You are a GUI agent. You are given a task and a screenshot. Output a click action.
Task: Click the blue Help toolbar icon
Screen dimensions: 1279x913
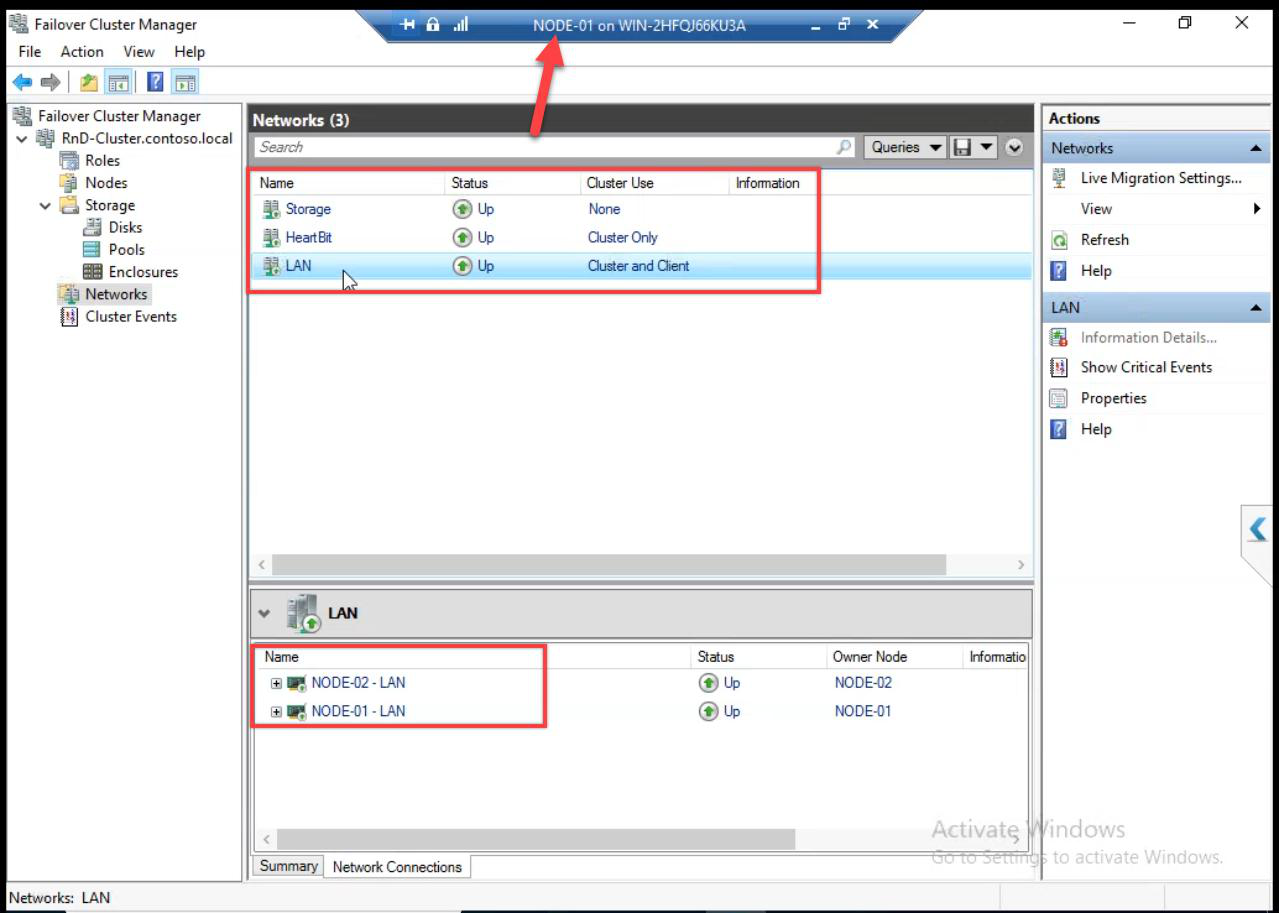[x=156, y=82]
